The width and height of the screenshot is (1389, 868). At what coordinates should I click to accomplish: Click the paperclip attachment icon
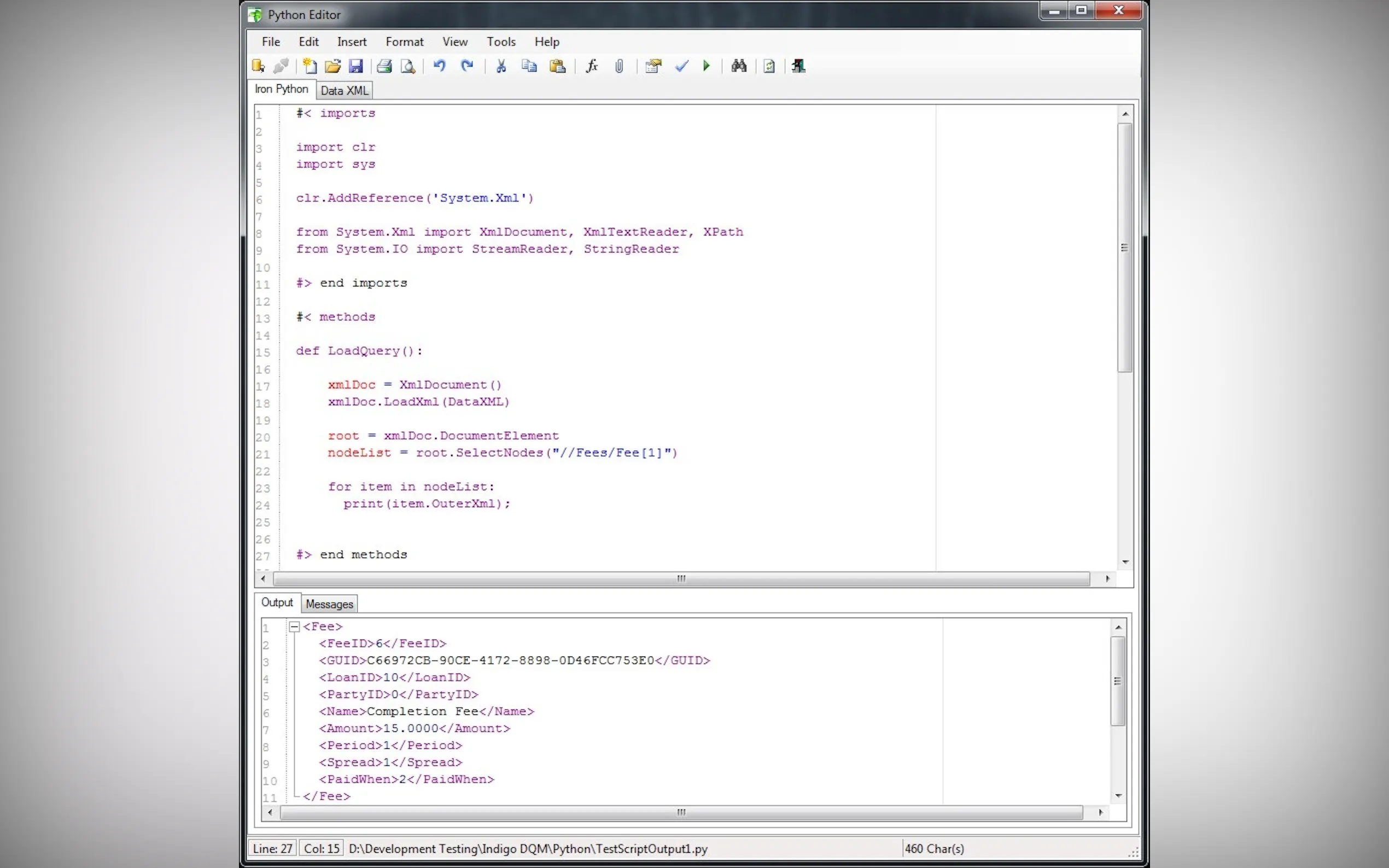click(x=619, y=66)
